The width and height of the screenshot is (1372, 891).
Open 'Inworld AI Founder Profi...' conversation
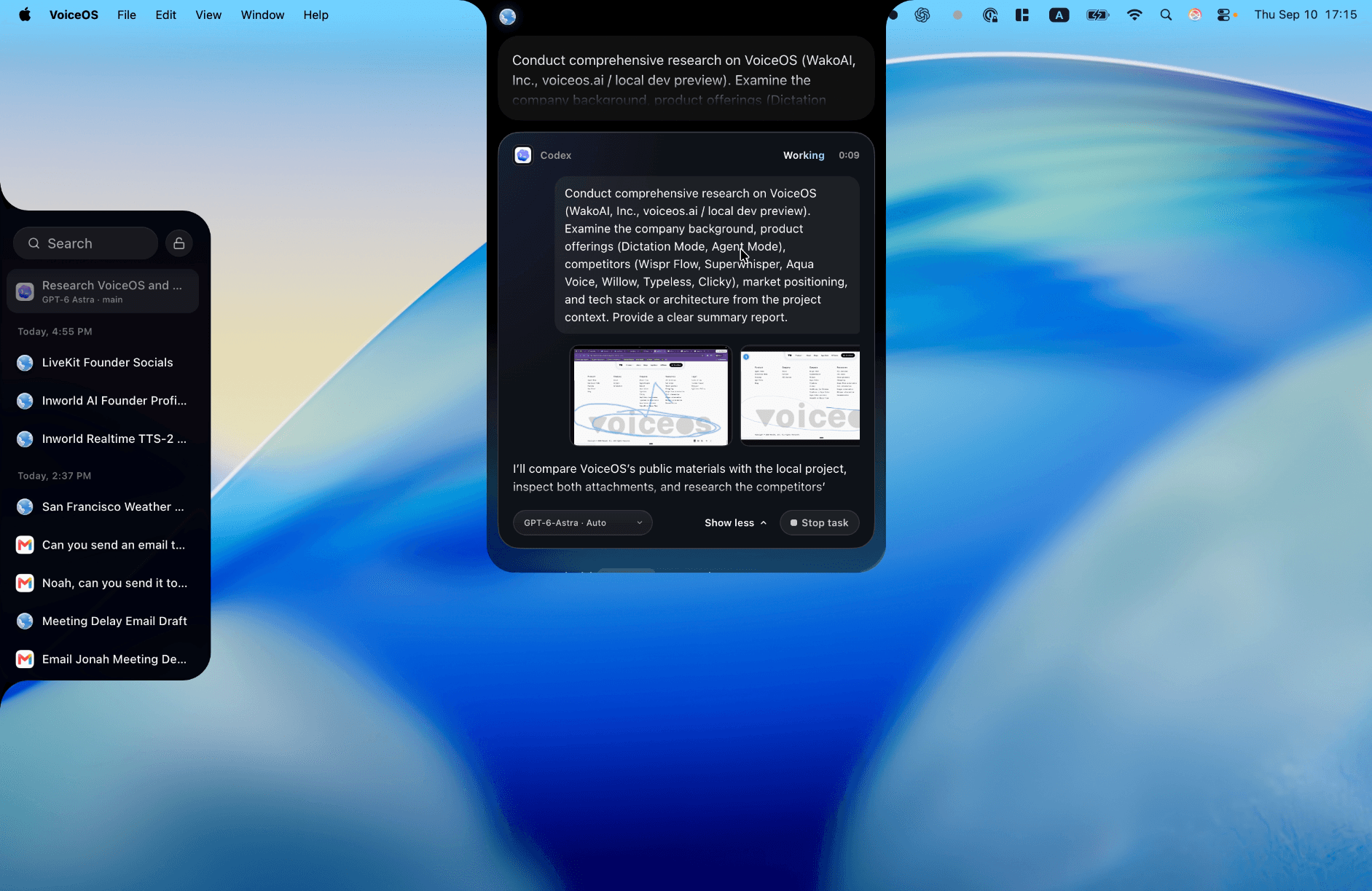pyautogui.click(x=103, y=401)
